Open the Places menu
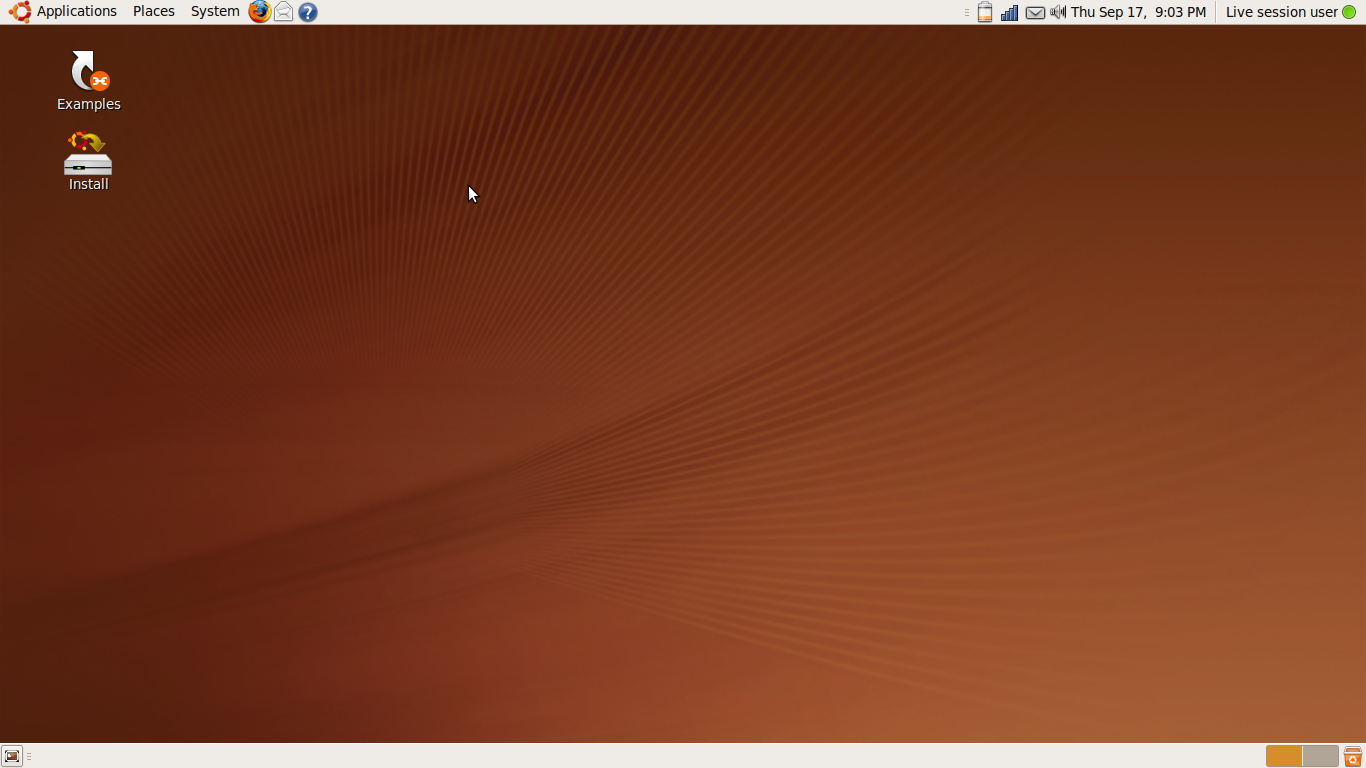This screenshot has width=1366, height=768. click(x=154, y=12)
